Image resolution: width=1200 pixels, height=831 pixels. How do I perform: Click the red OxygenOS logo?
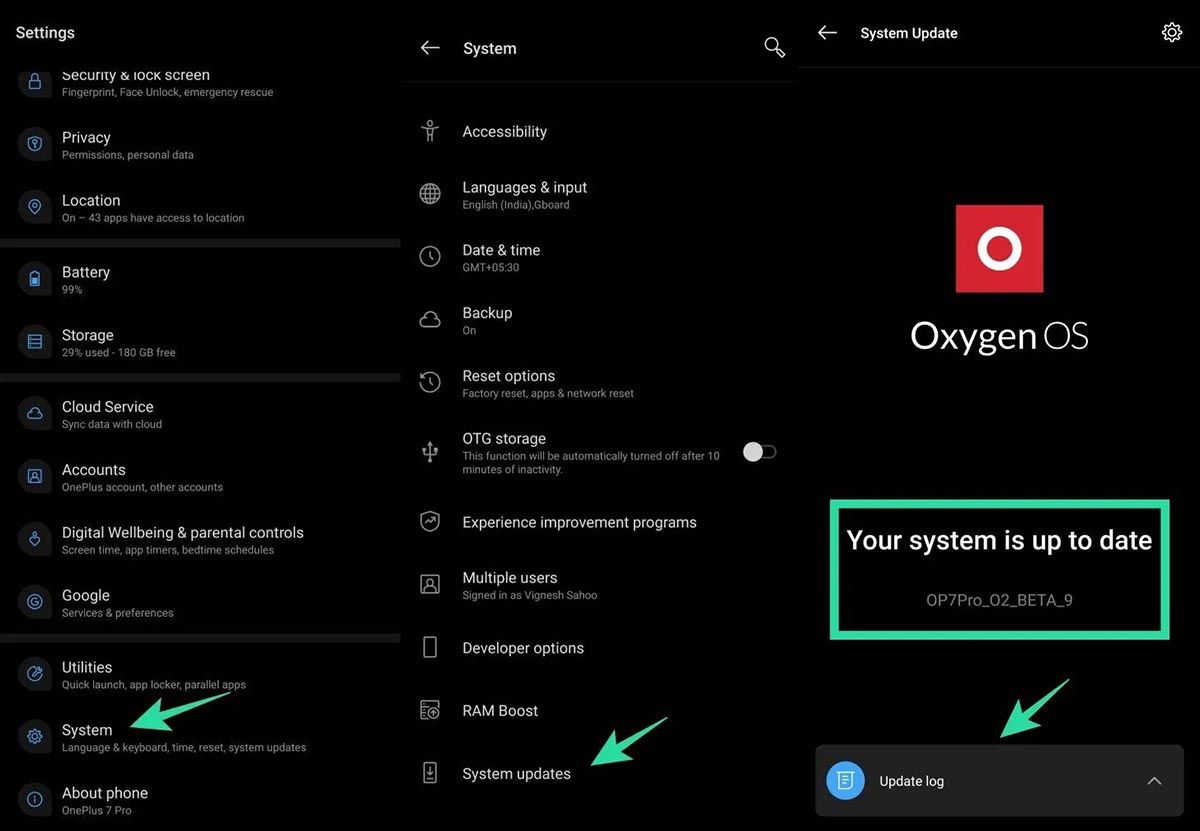tap(999, 249)
